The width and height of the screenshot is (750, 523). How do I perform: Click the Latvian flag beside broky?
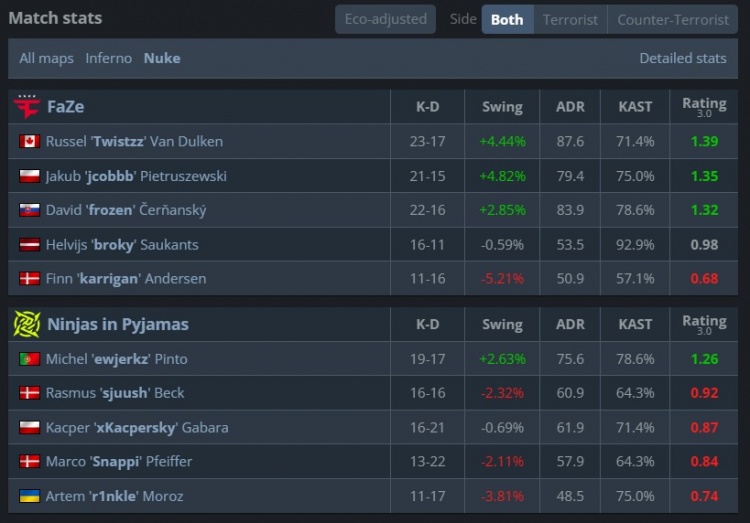coord(29,245)
